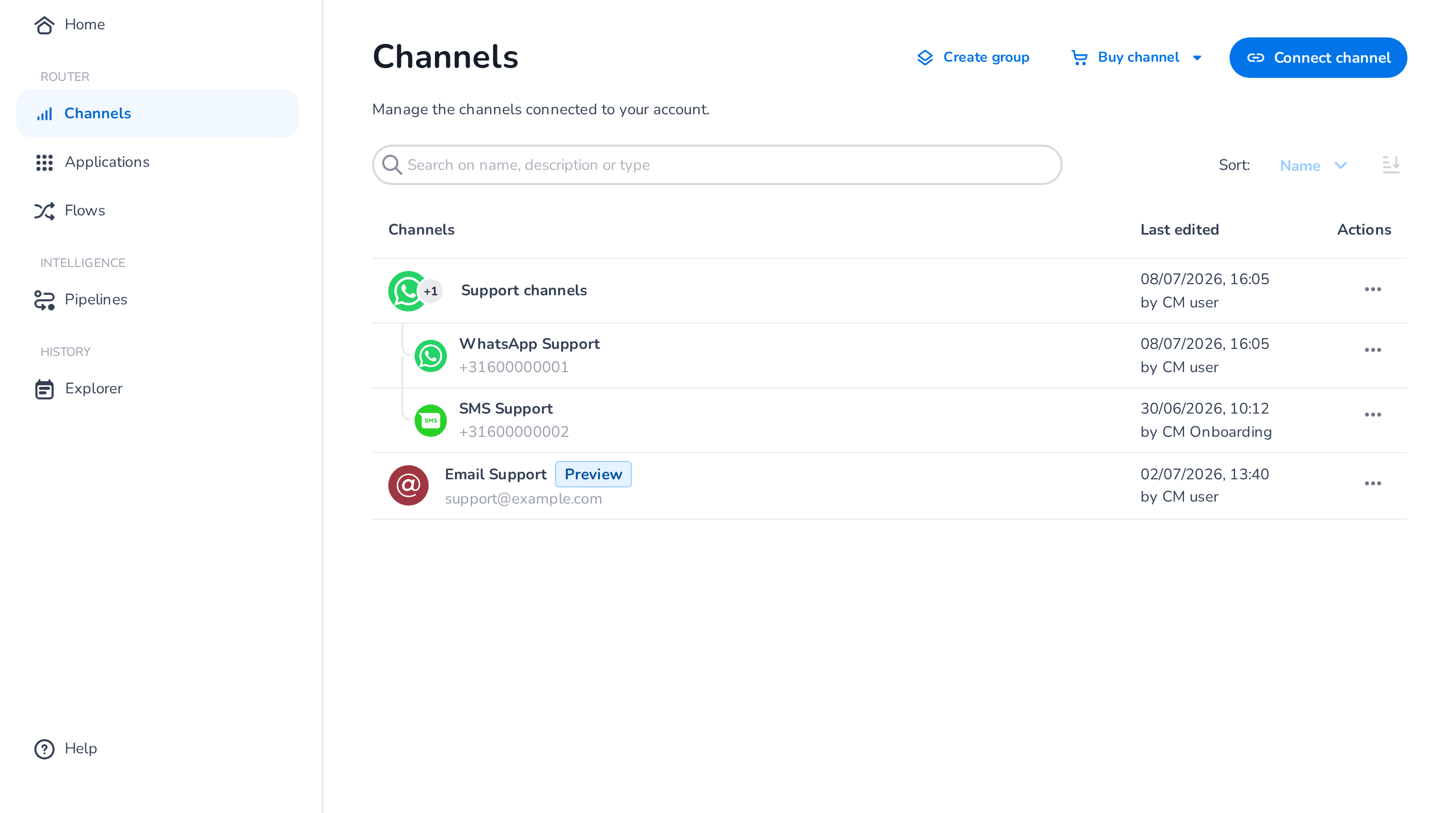The image size is (1456, 813).
Task: Click the Channels signal bars icon
Action: (44, 114)
